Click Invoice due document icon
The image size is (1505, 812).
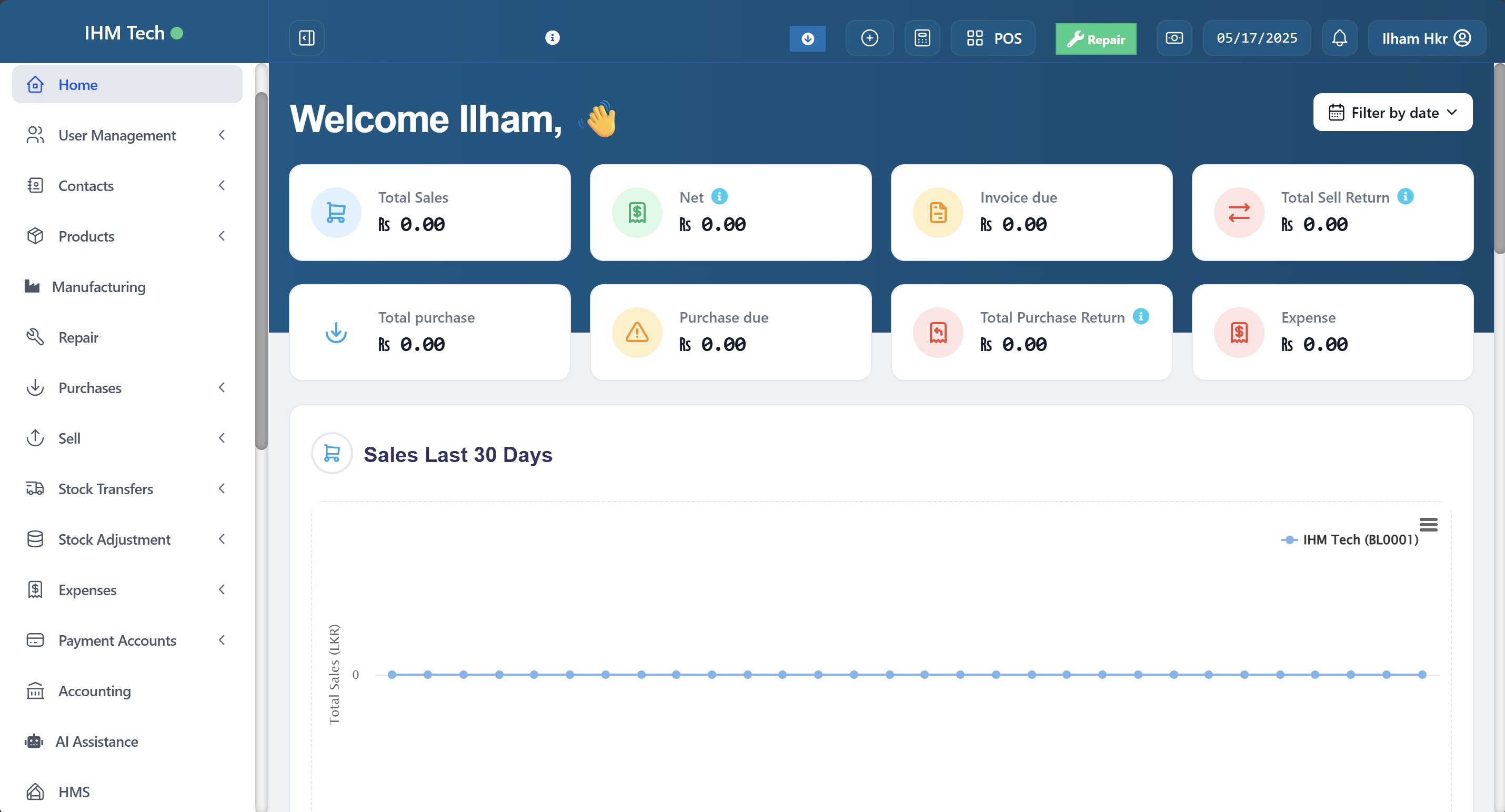tap(938, 213)
